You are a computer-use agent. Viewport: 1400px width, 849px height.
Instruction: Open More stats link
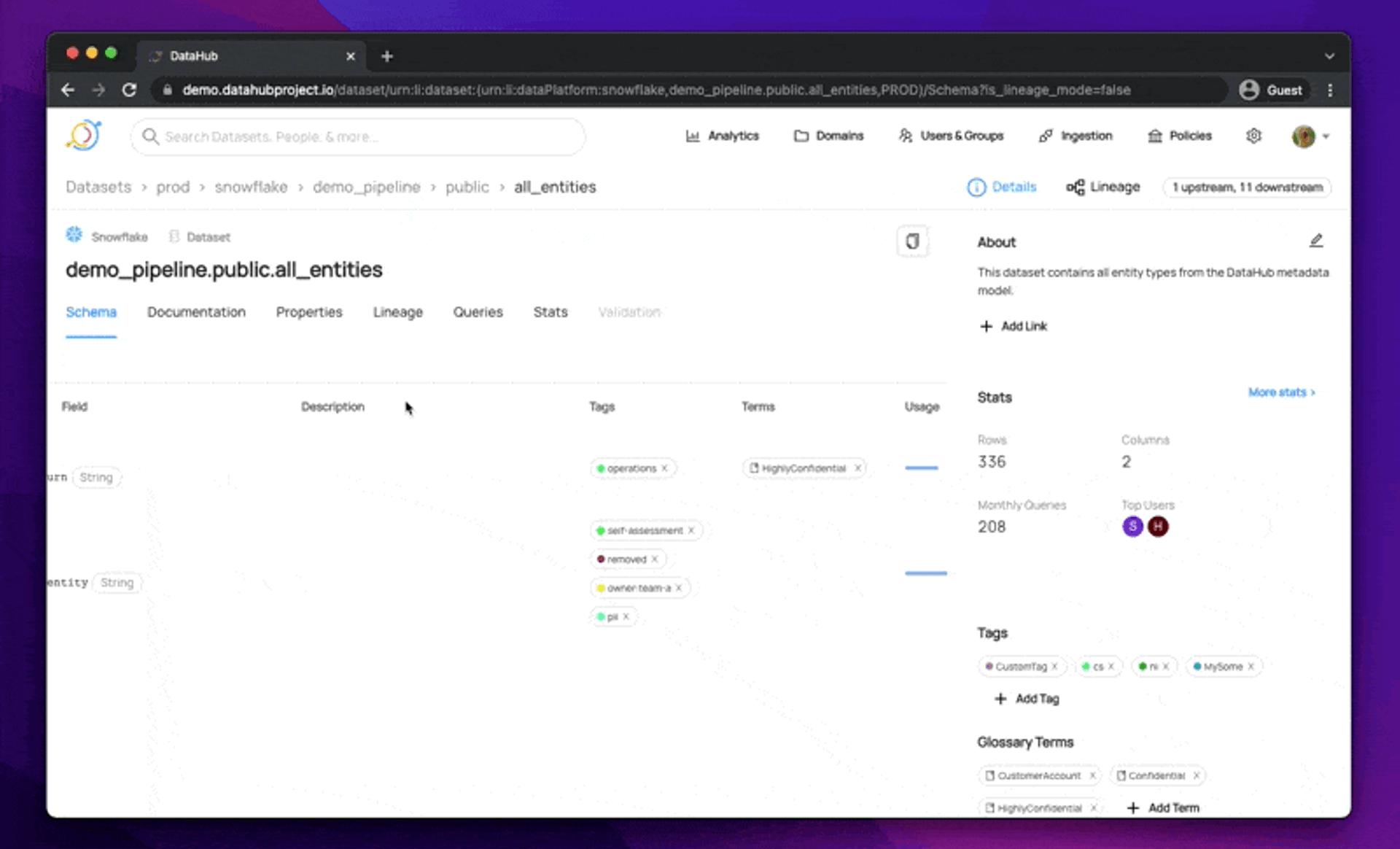[1282, 392]
